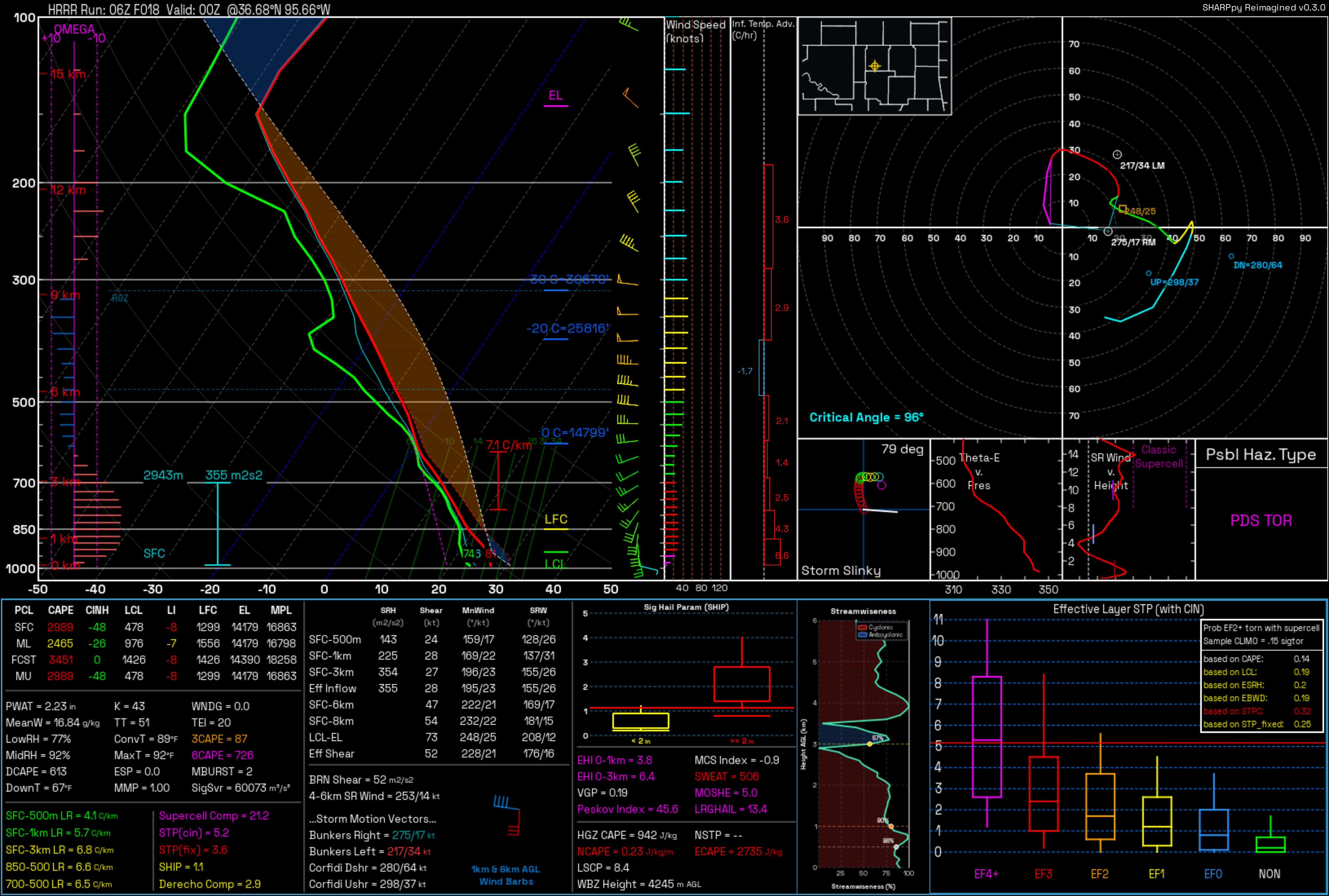The height and width of the screenshot is (896, 1329).
Task: Click the "K = 43" index value
Action: click(130, 706)
